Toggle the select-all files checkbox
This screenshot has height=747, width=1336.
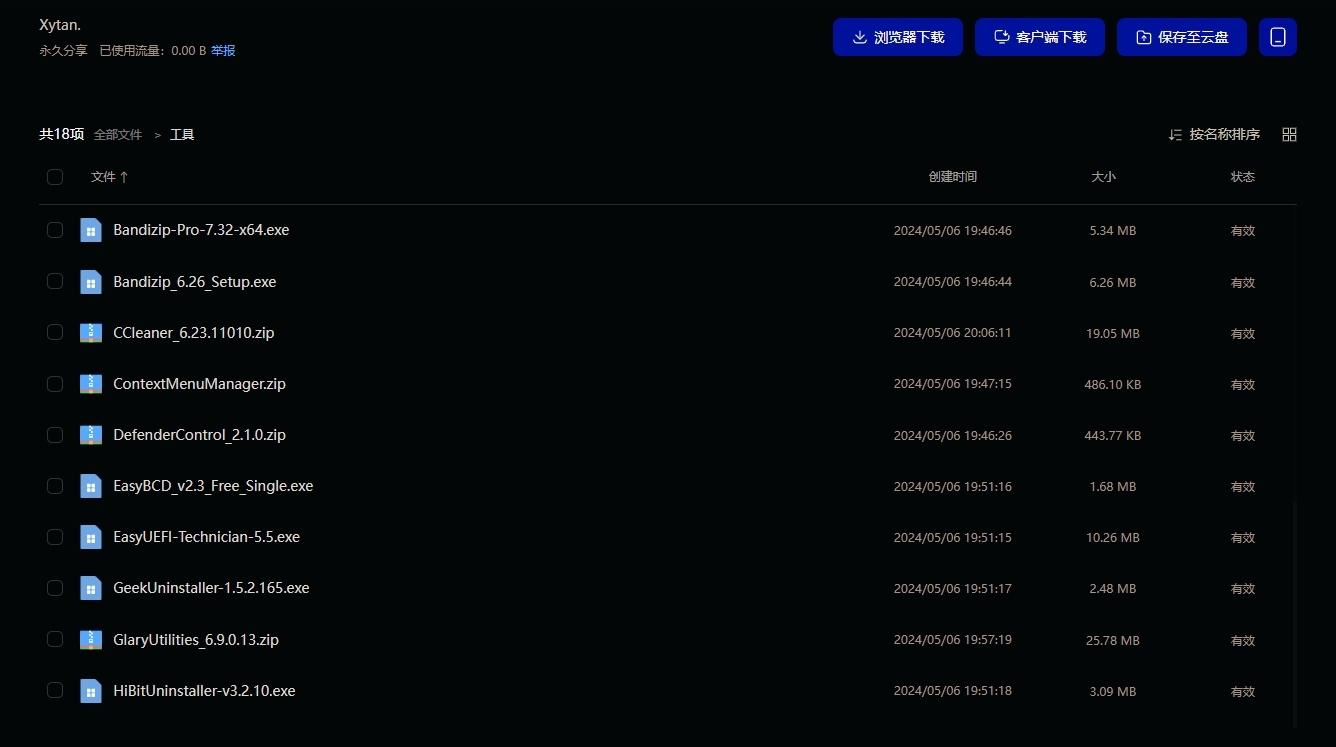pyautogui.click(x=55, y=177)
